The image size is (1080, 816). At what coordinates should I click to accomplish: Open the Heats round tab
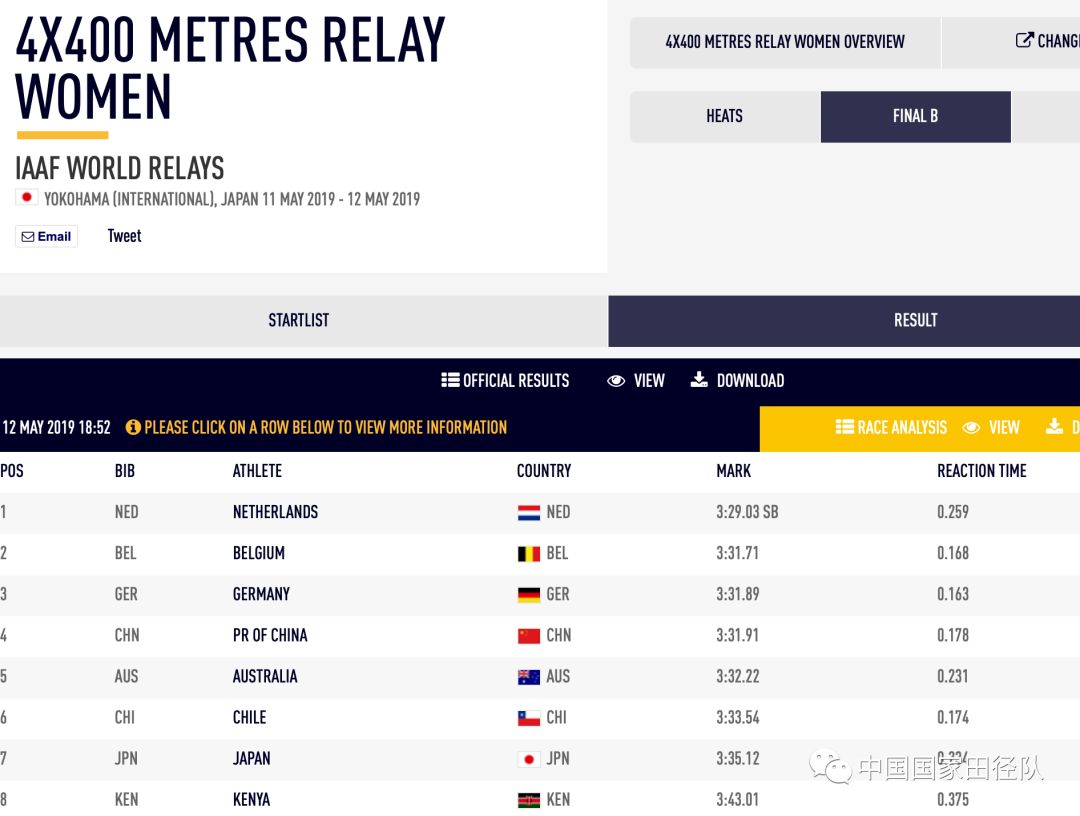point(724,117)
